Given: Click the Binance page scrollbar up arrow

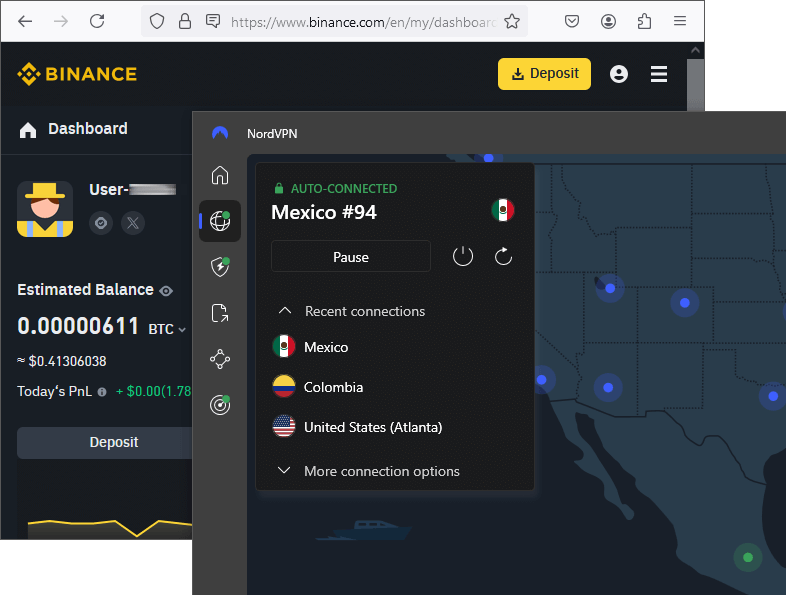Looking at the screenshot, I should coord(695,50).
